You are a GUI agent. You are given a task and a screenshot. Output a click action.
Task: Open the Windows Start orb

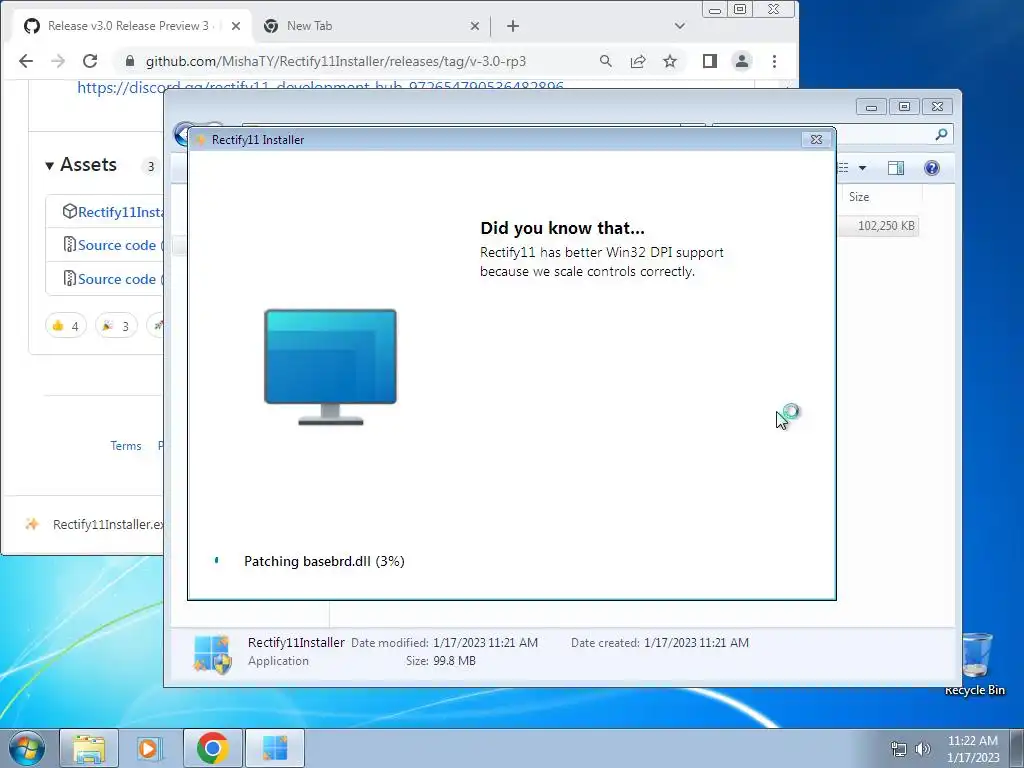pos(27,748)
